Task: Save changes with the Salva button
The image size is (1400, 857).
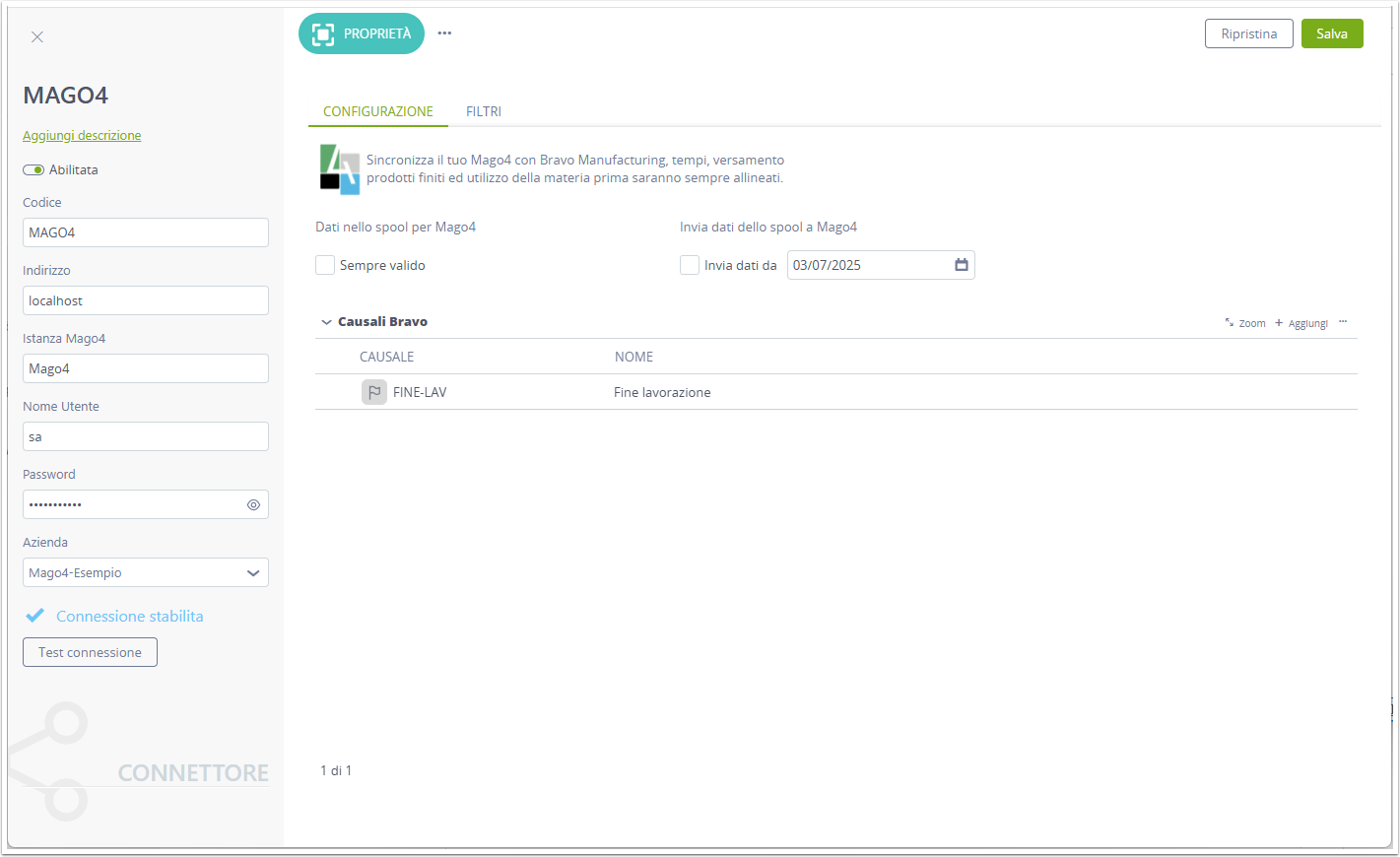Action: click(x=1332, y=33)
